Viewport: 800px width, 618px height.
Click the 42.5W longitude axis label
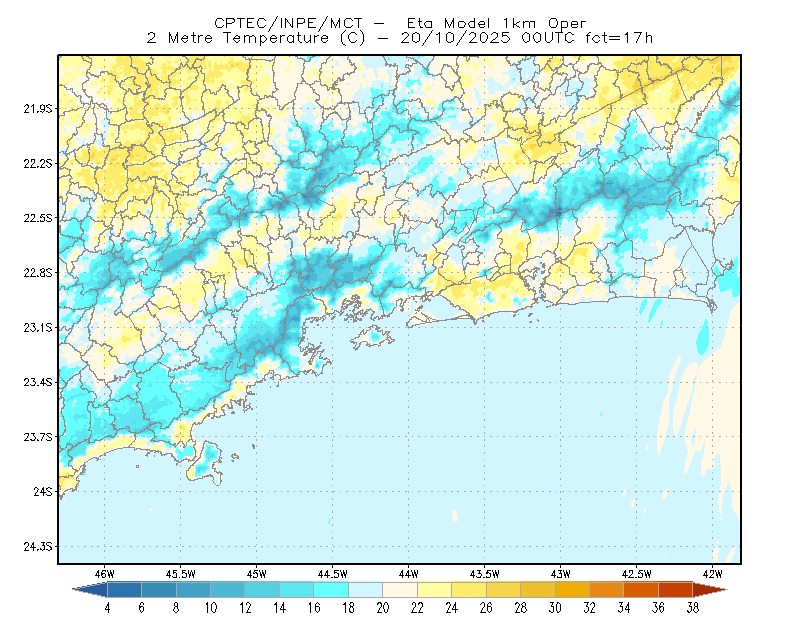coord(636,574)
